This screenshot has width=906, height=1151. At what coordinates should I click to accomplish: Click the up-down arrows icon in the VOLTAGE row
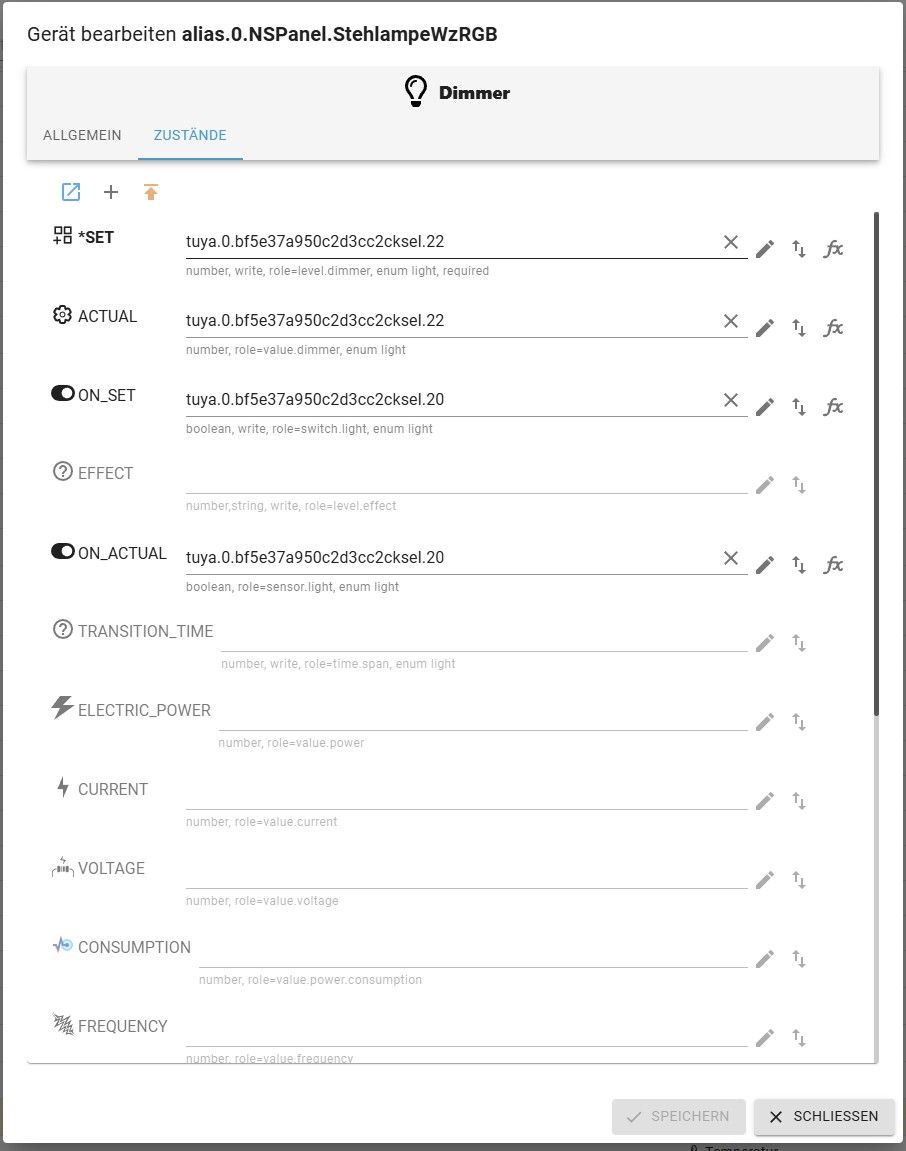click(x=799, y=880)
